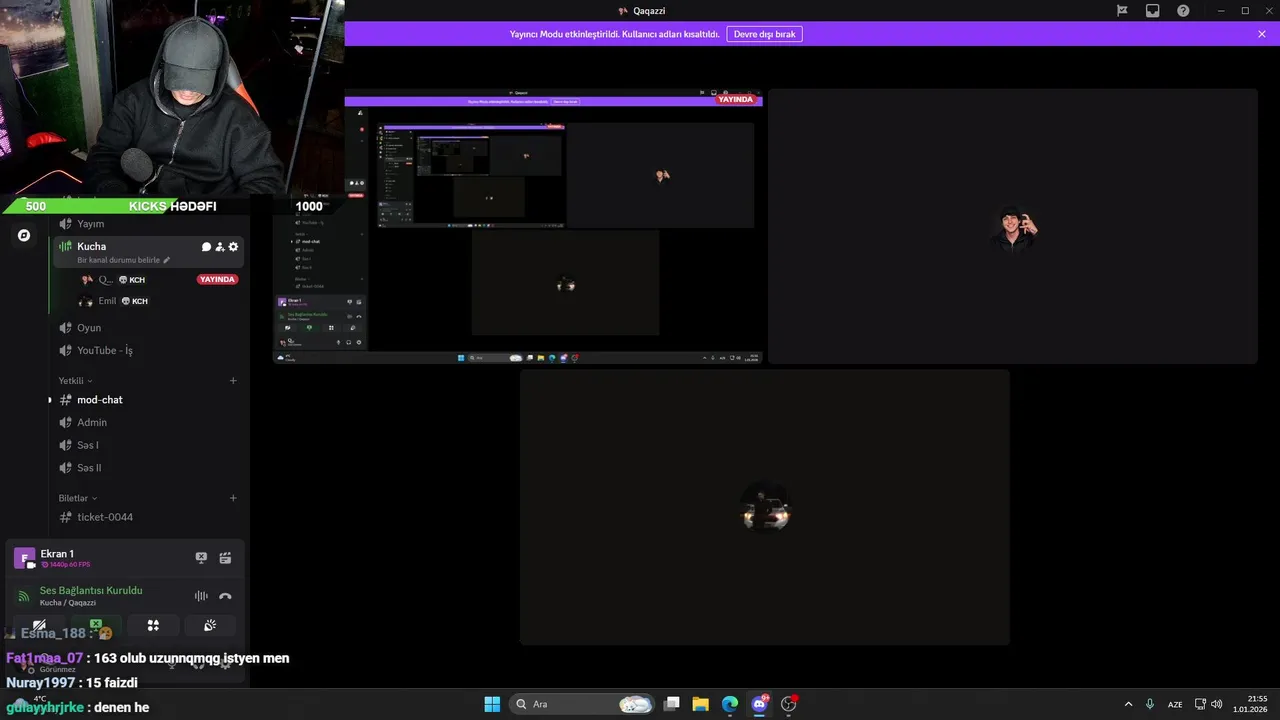Open Microsoft Edge from the taskbar
This screenshot has width=1280, height=720.
(730, 704)
